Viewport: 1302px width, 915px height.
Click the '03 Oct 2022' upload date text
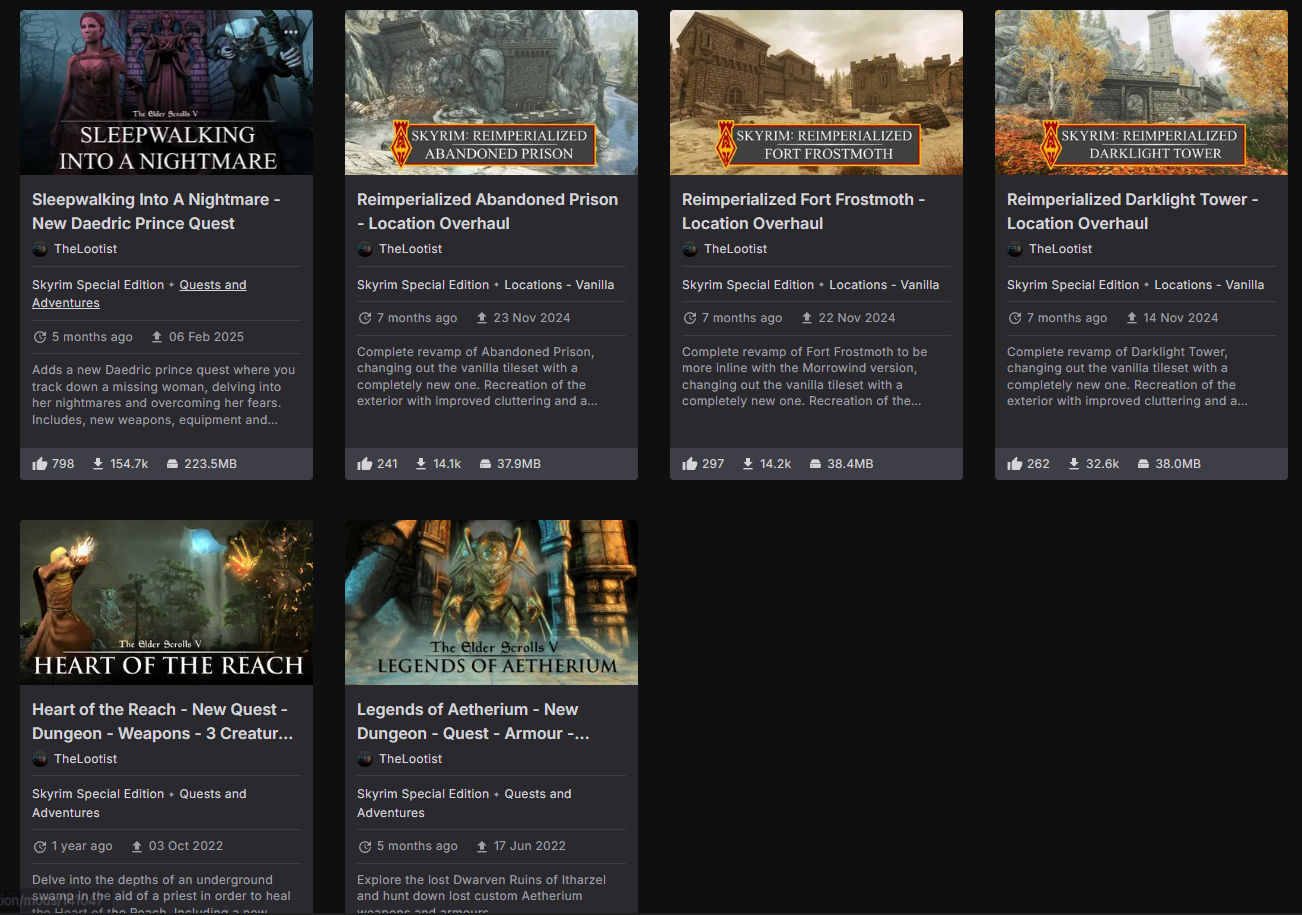pyautogui.click(x=186, y=846)
